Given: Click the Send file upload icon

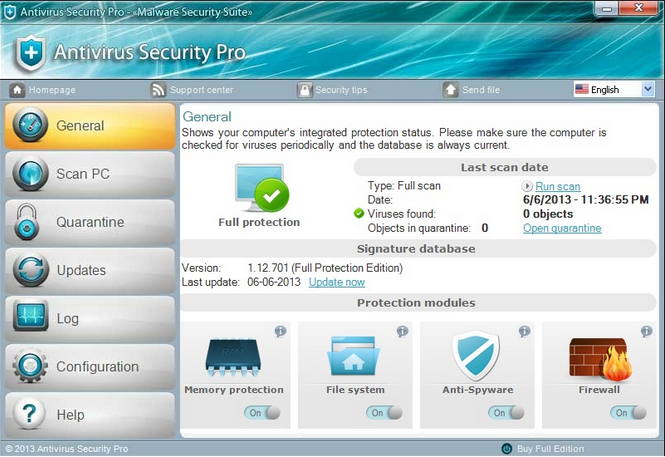Looking at the screenshot, I should coord(450,90).
